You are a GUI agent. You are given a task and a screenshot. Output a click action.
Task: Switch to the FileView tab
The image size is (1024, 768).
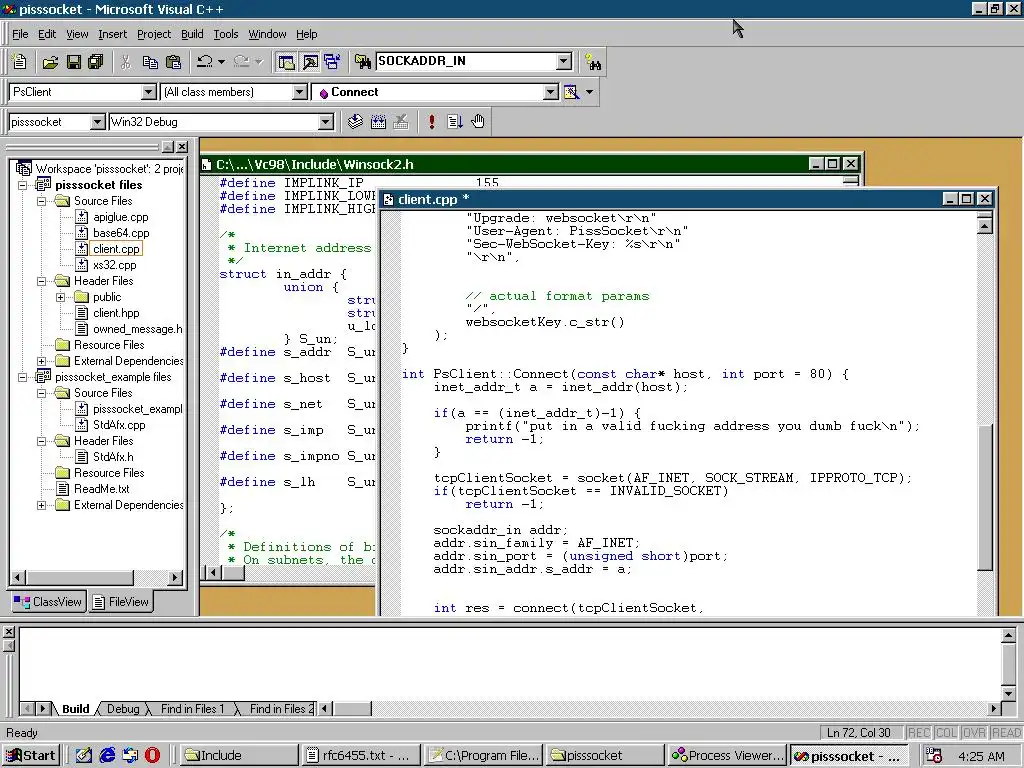click(x=121, y=601)
